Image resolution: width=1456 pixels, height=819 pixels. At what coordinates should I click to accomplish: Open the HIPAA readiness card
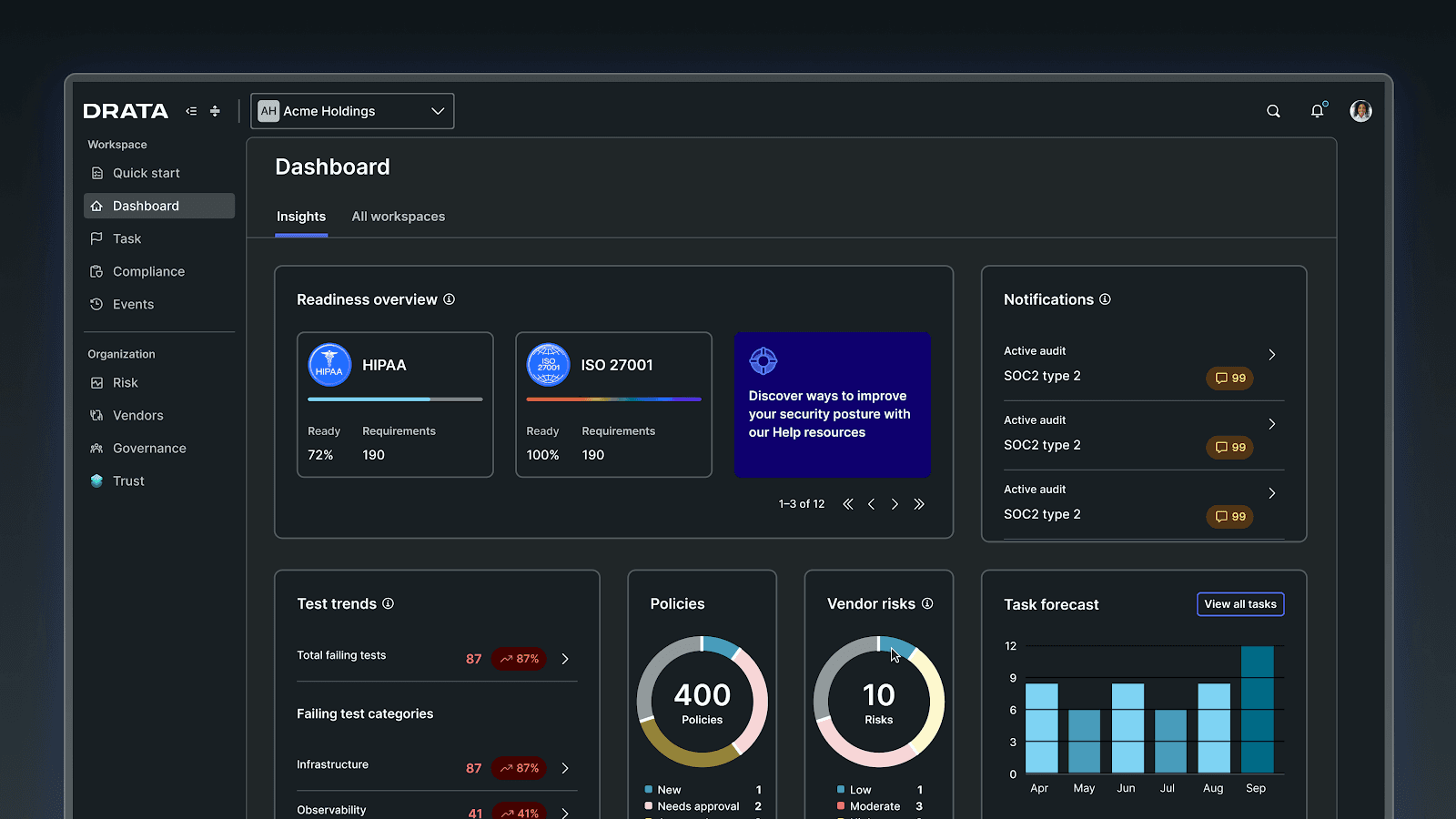(395, 405)
